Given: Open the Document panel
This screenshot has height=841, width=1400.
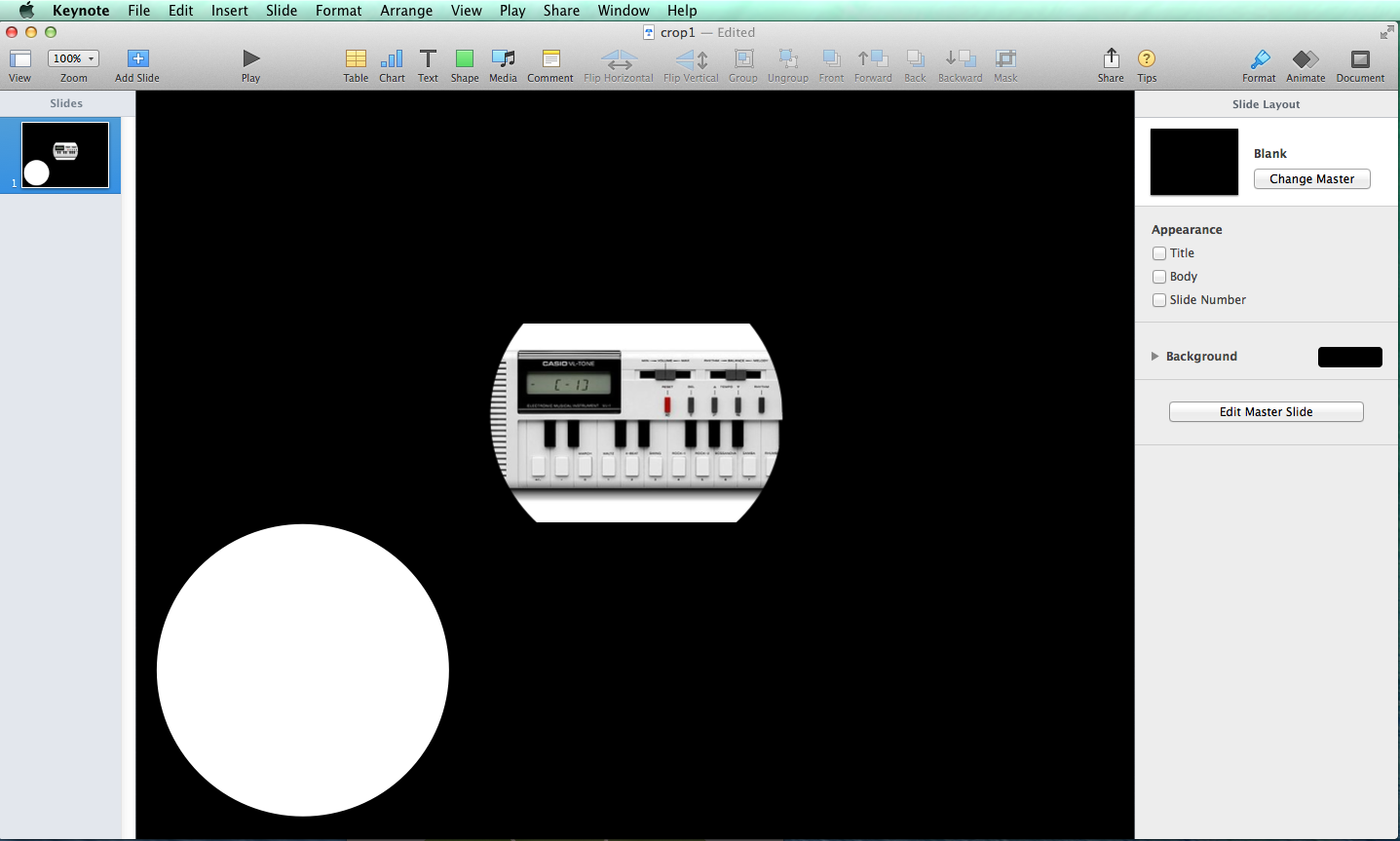Looking at the screenshot, I should point(1360,65).
